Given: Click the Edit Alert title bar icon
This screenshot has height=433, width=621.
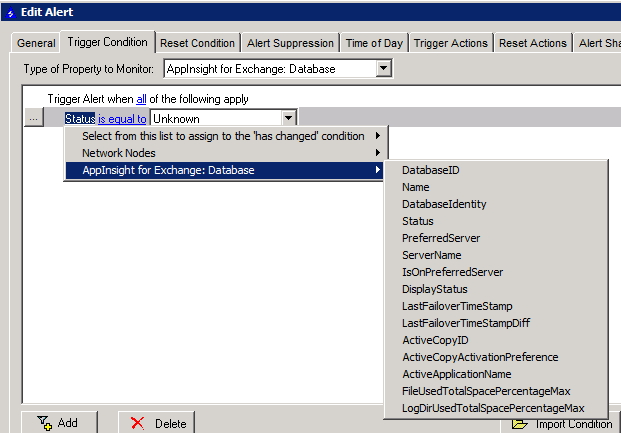Looking at the screenshot, I should pyautogui.click(x=10, y=13).
